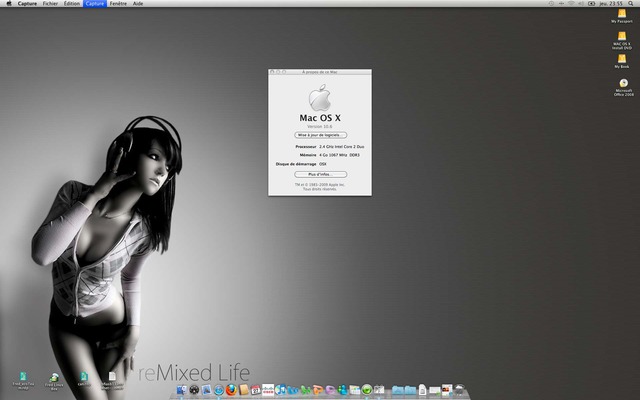Click the volume icon in menu bar
This screenshot has width=640, height=400.
pos(581,3)
